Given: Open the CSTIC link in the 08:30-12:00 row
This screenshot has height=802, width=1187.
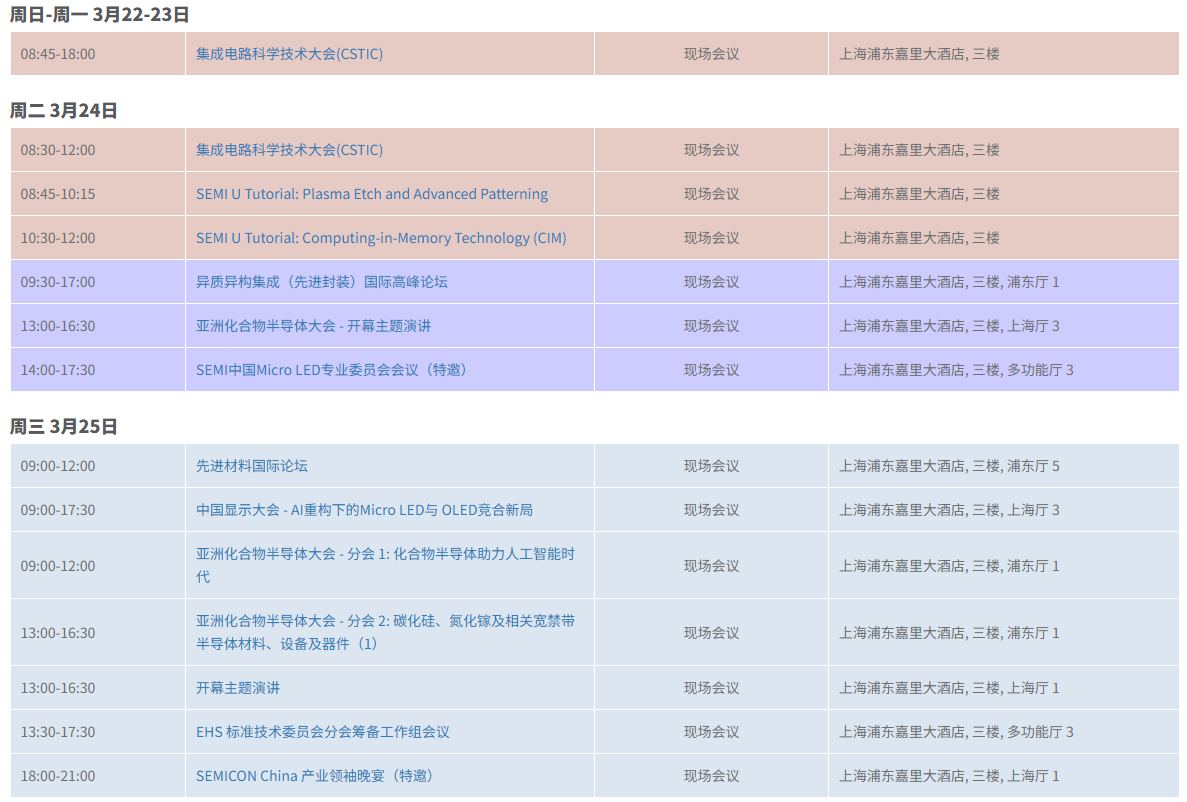Looking at the screenshot, I should coord(289,150).
